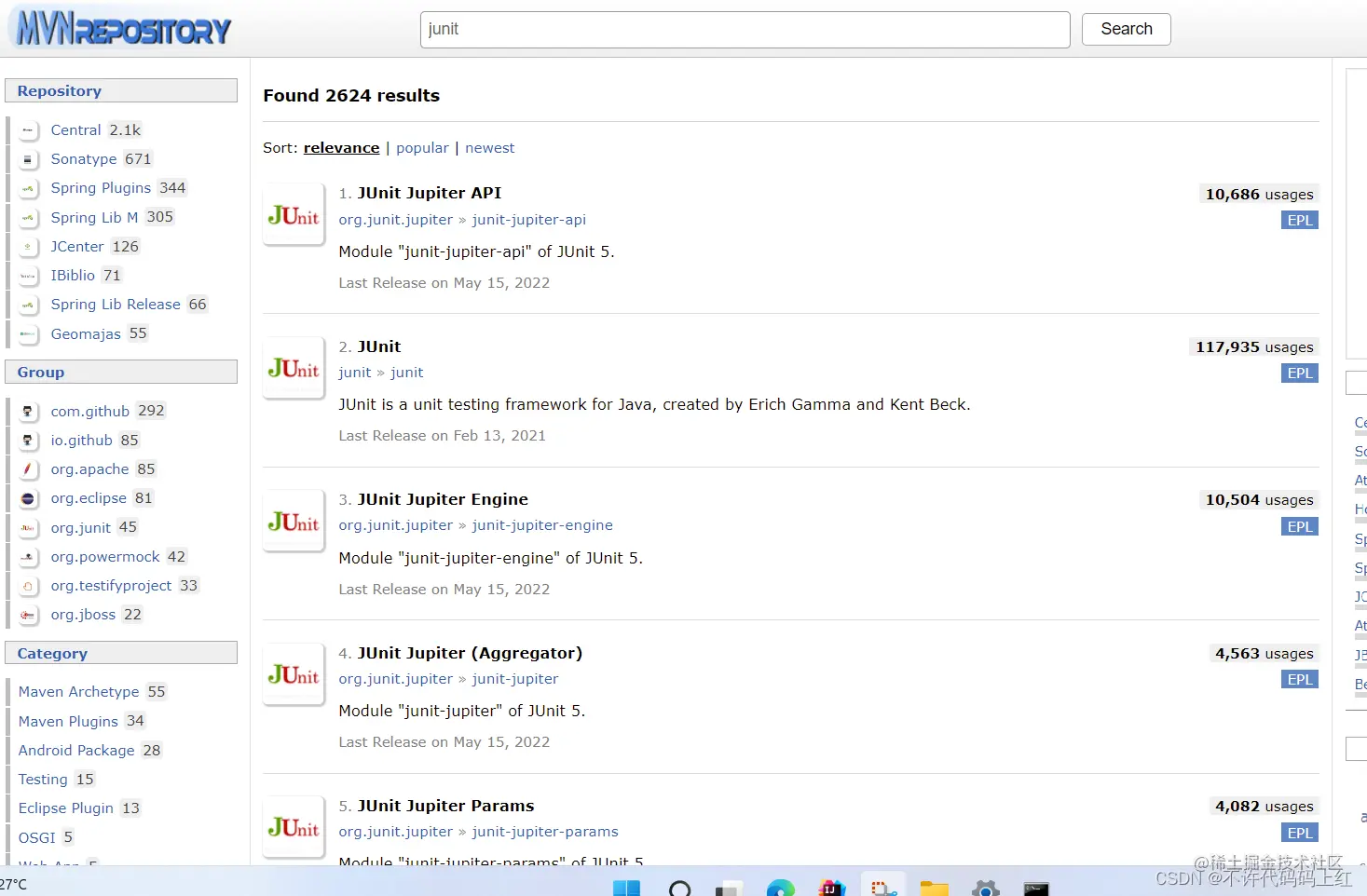This screenshot has height=896, width=1367.
Task: Sort results by relevance
Action: [341, 148]
